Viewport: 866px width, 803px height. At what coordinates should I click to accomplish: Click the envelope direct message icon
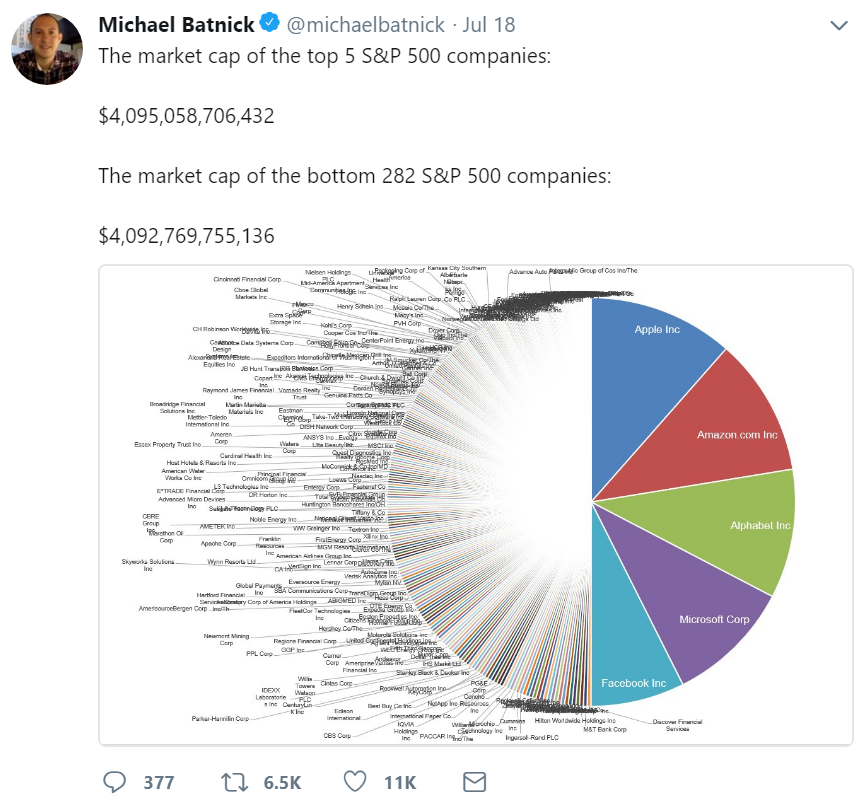[474, 781]
